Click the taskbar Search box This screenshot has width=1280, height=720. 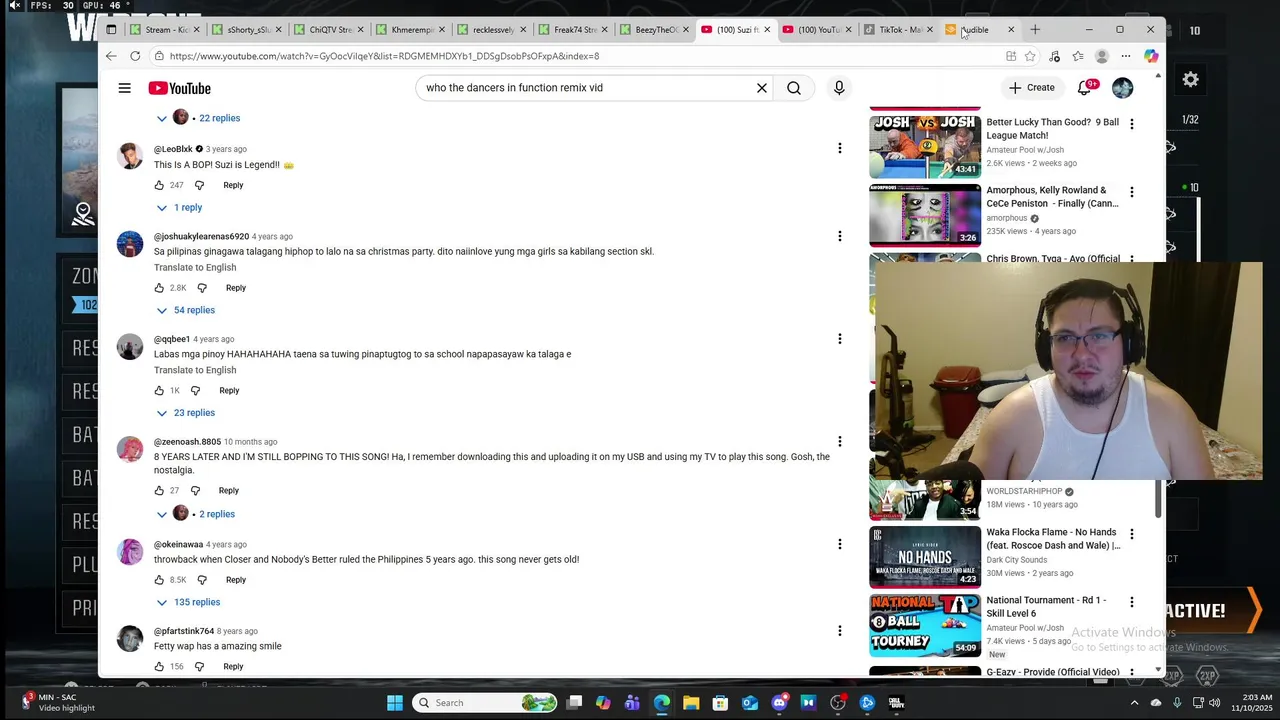pyautogui.click(x=485, y=703)
